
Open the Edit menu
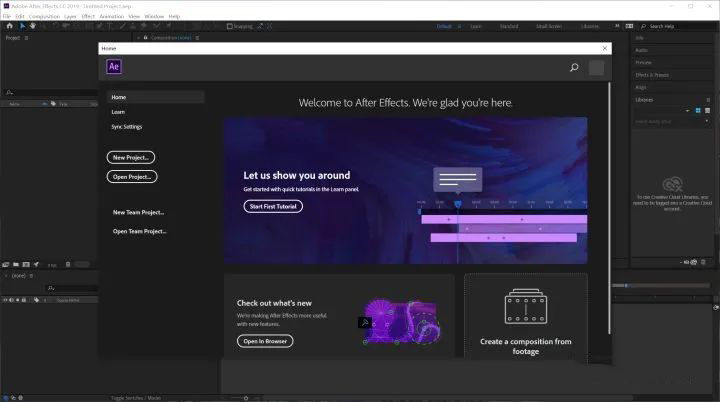20,16
